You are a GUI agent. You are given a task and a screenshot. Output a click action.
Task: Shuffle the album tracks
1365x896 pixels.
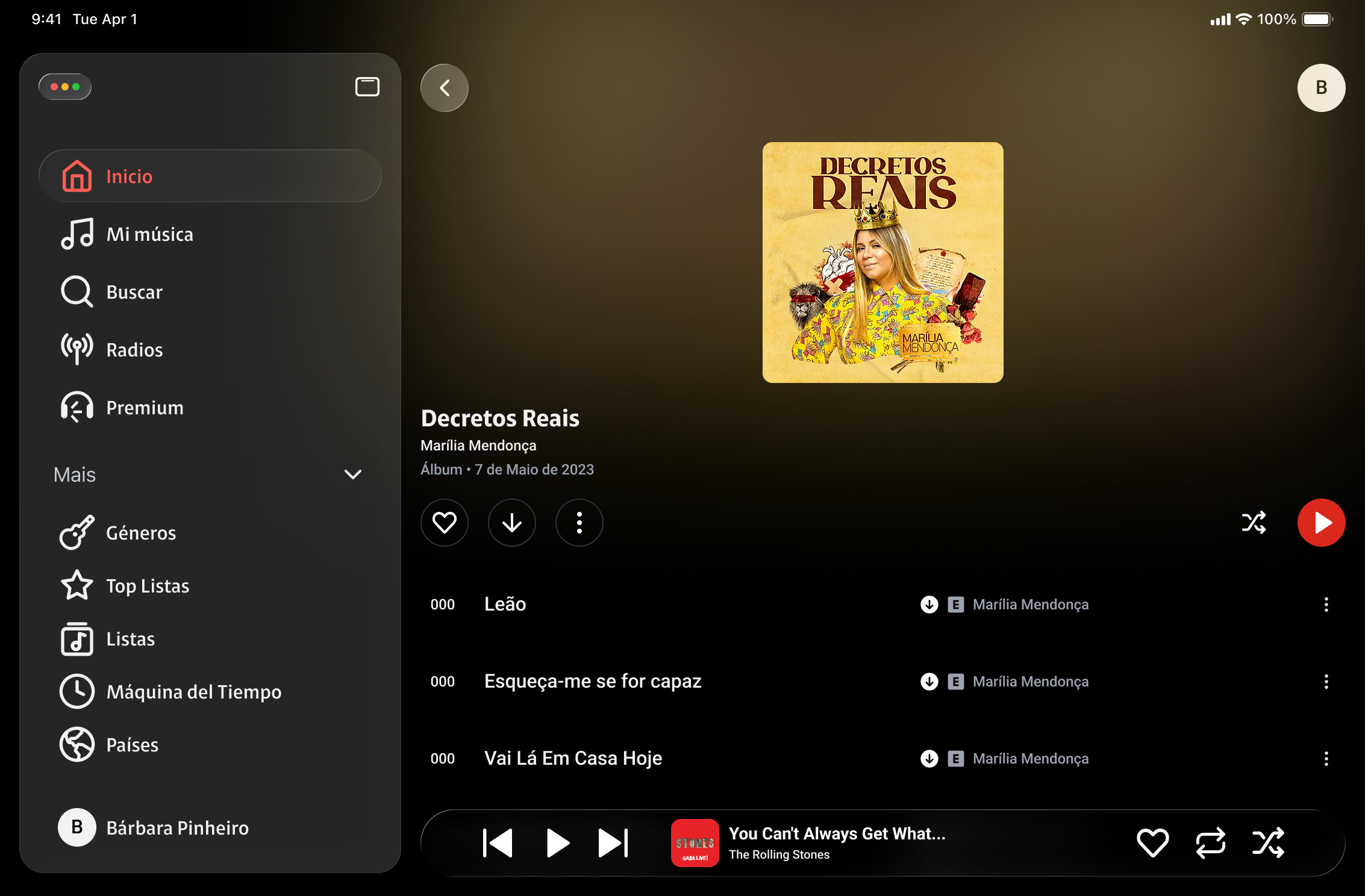click(x=1254, y=523)
